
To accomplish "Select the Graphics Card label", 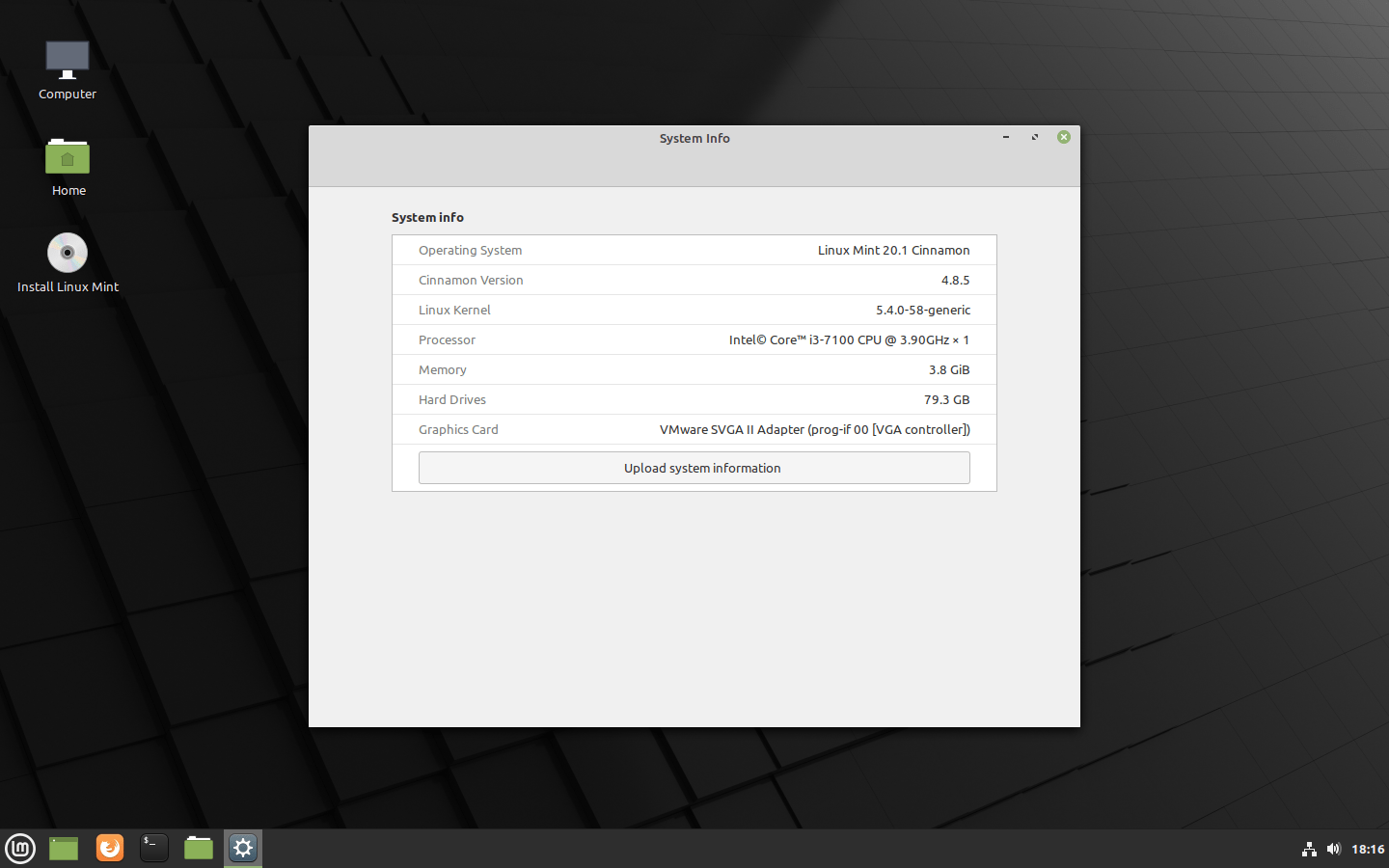I will pos(458,429).
